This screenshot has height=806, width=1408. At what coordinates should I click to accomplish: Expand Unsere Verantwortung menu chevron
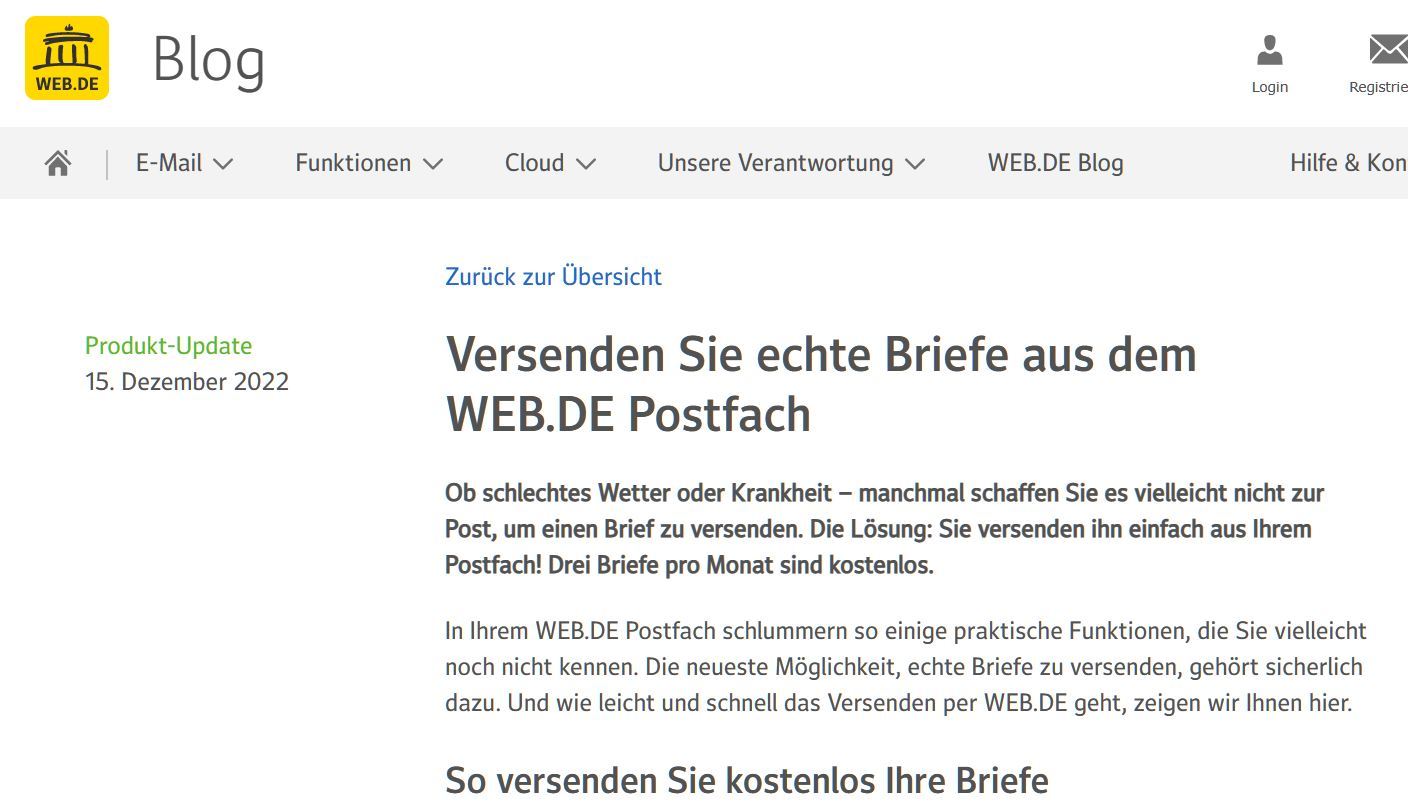915,164
